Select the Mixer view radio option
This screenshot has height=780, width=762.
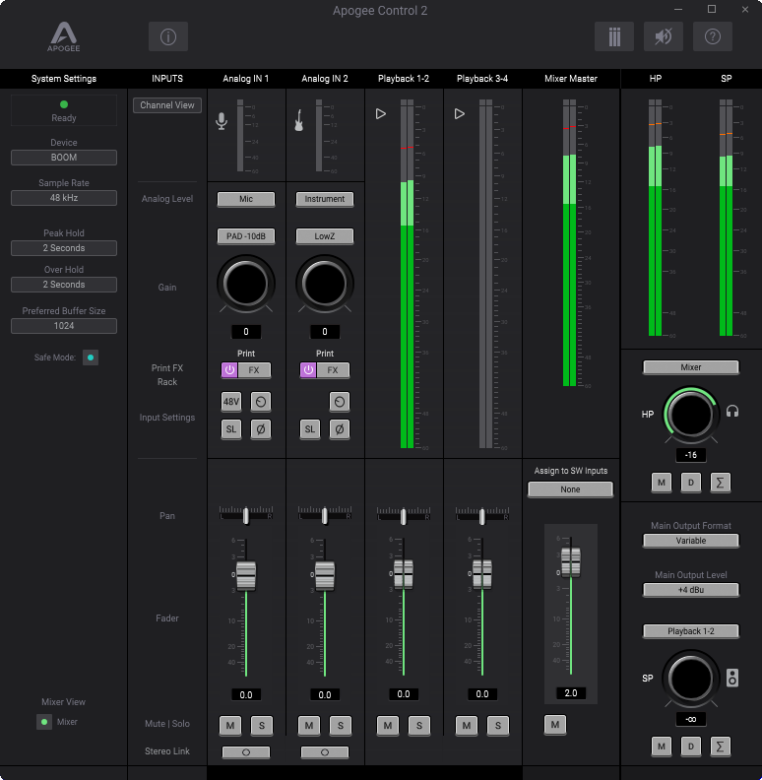tap(44, 722)
